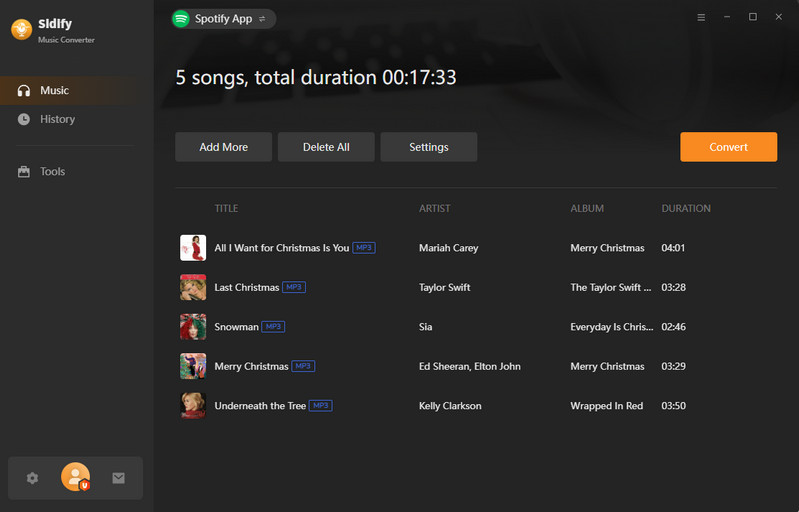Viewport: 799px width, 512px height.
Task: Click duration '03:28'
Action: point(673,287)
